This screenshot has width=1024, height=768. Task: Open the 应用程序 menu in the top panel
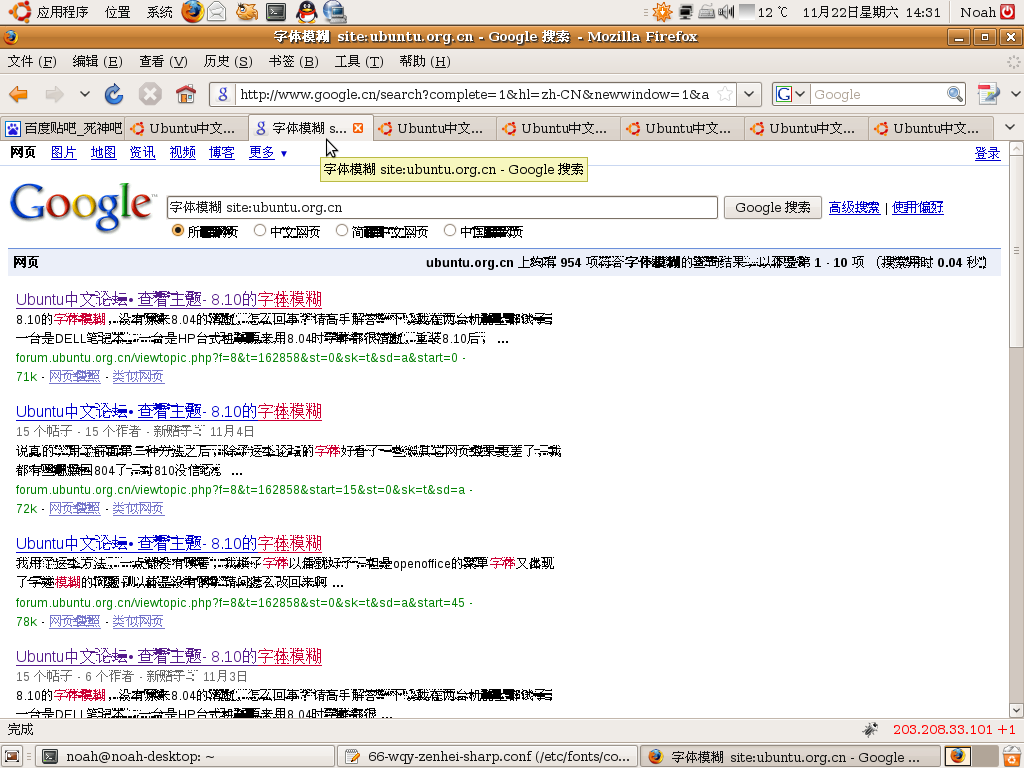click(62, 12)
